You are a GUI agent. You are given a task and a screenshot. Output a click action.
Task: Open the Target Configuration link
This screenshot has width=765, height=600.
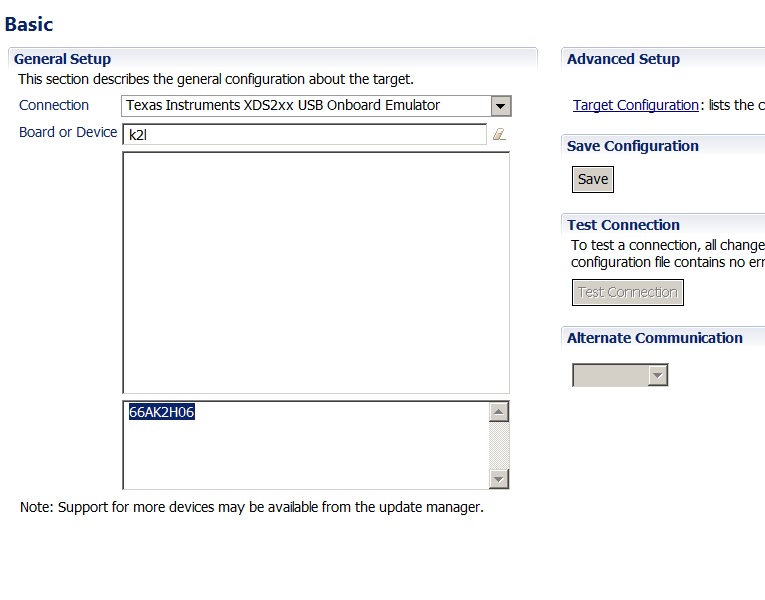coord(635,105)
